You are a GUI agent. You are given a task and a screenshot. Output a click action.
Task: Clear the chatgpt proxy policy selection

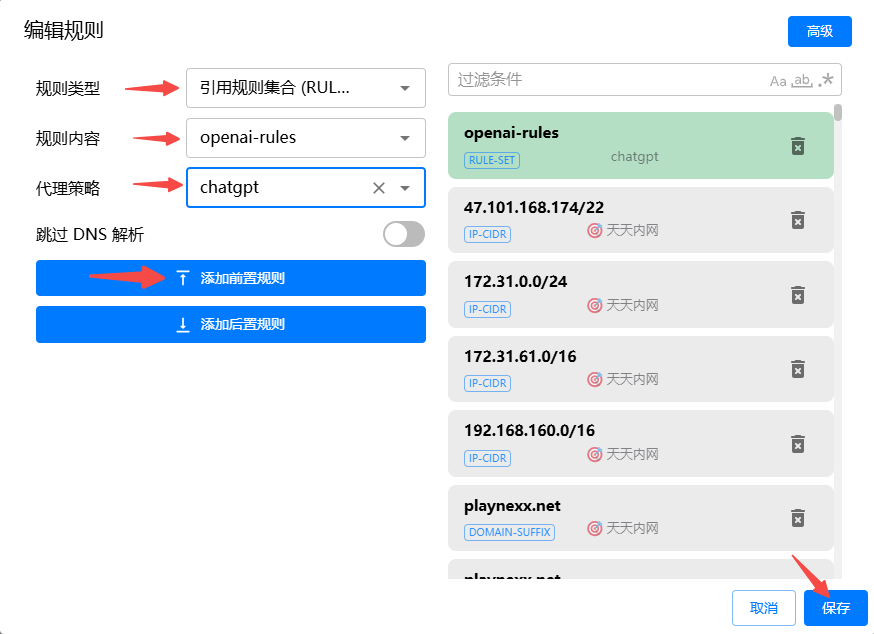coord(379,188)
